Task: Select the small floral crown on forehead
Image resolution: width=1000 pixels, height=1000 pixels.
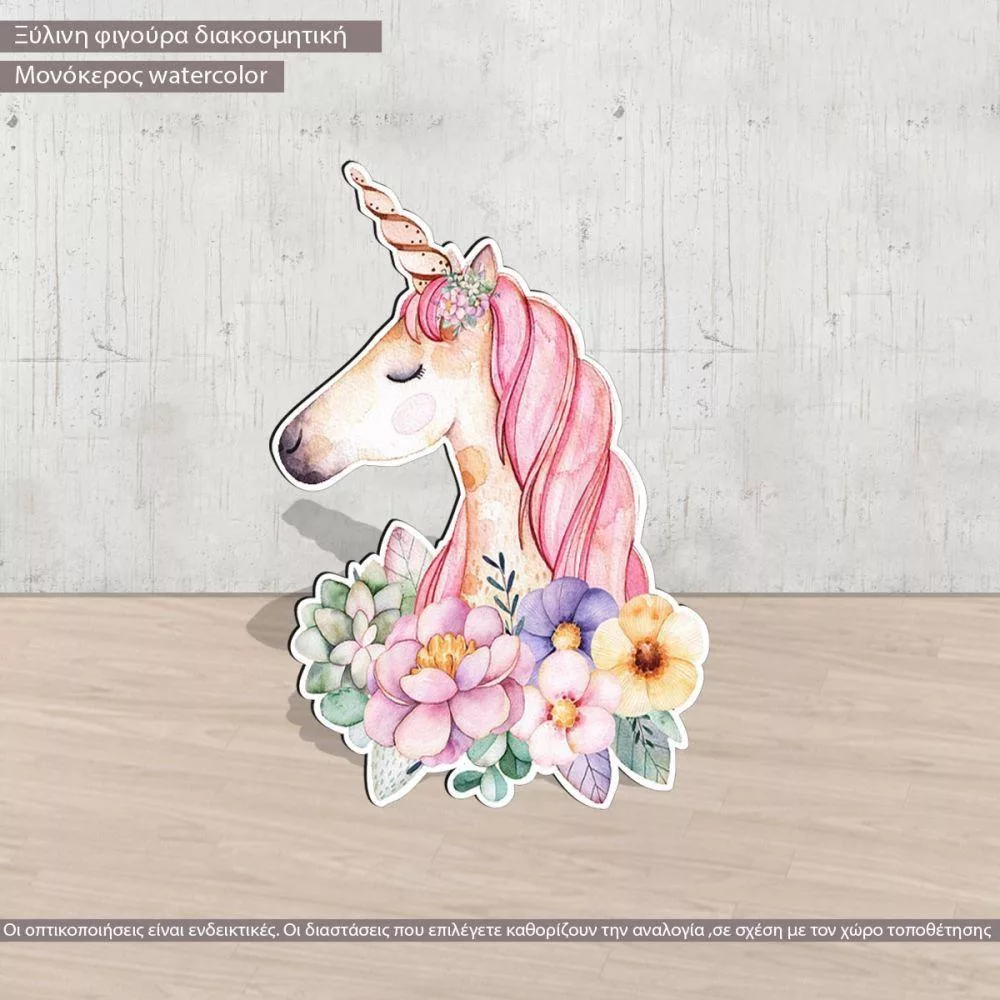Action: pos(462,298)
